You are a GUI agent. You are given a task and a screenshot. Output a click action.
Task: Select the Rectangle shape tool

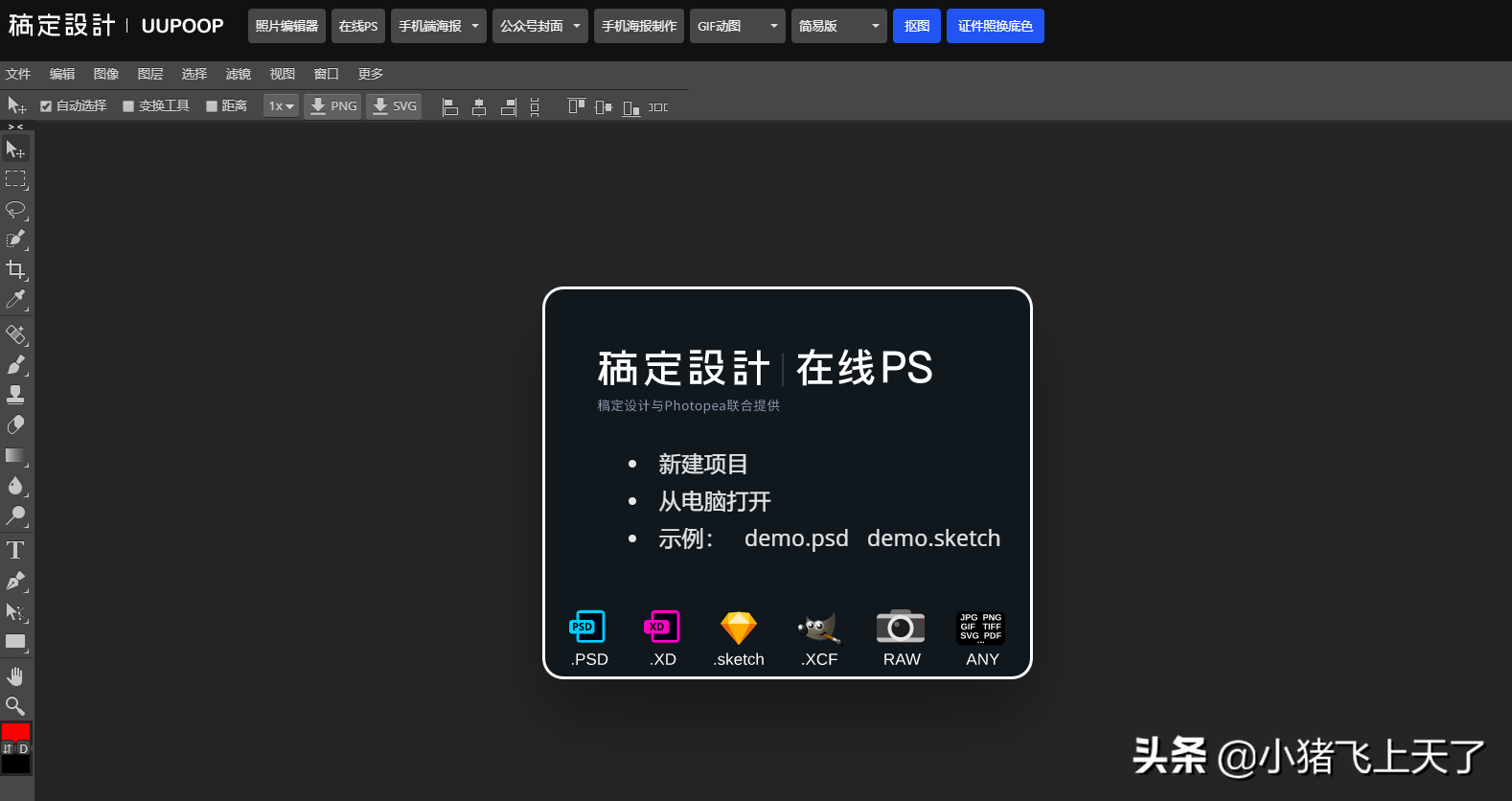pos(15,642)
